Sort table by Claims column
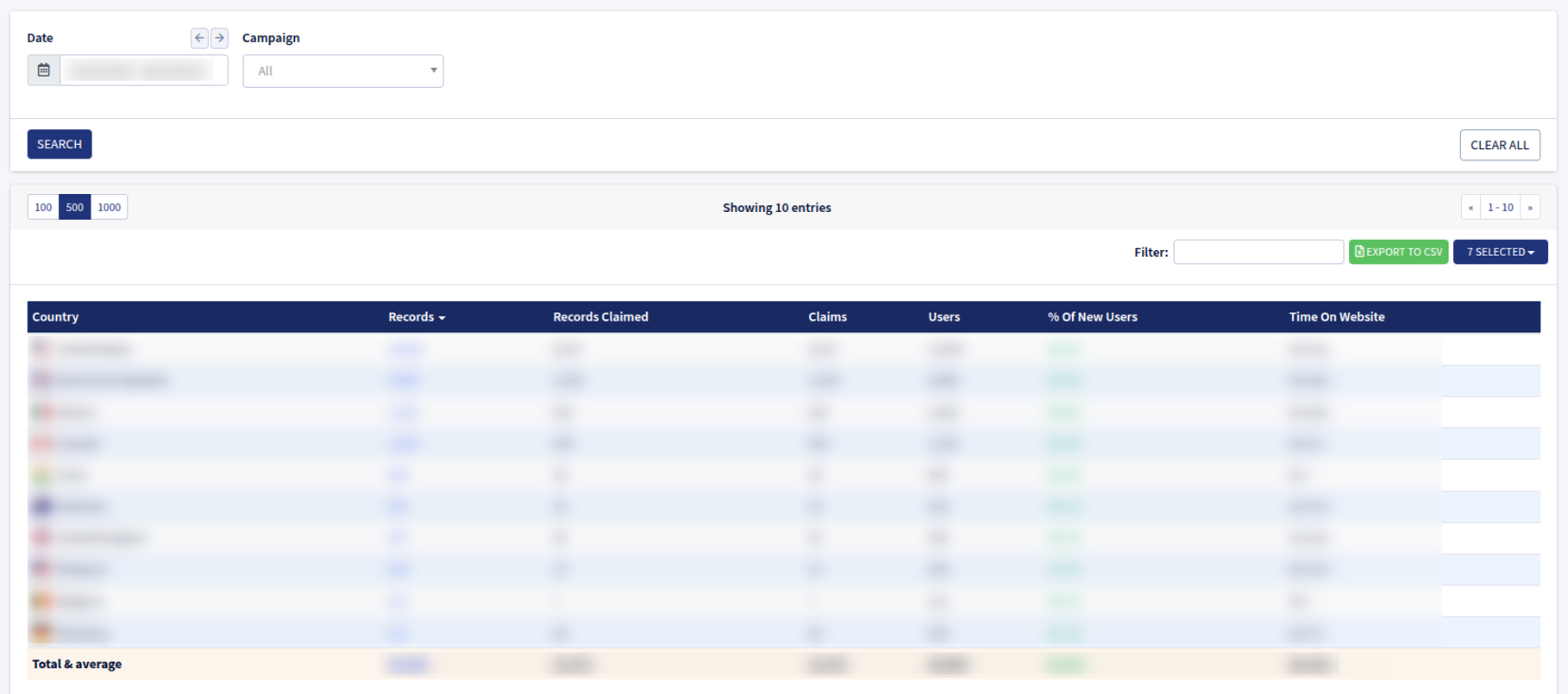Screen dimensions: 1568x694 pyautogui.click(x=827, y=316)
